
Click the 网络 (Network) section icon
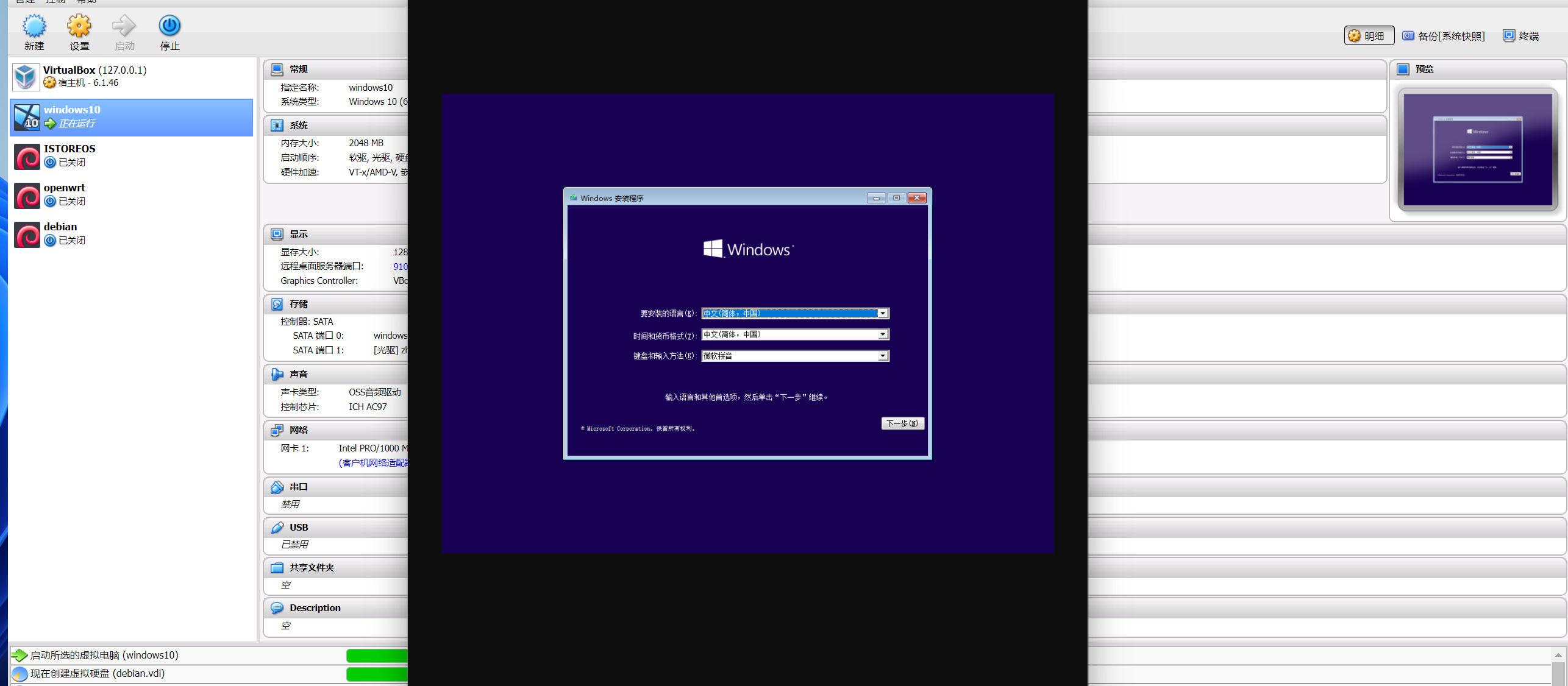[x=277, y=430]
